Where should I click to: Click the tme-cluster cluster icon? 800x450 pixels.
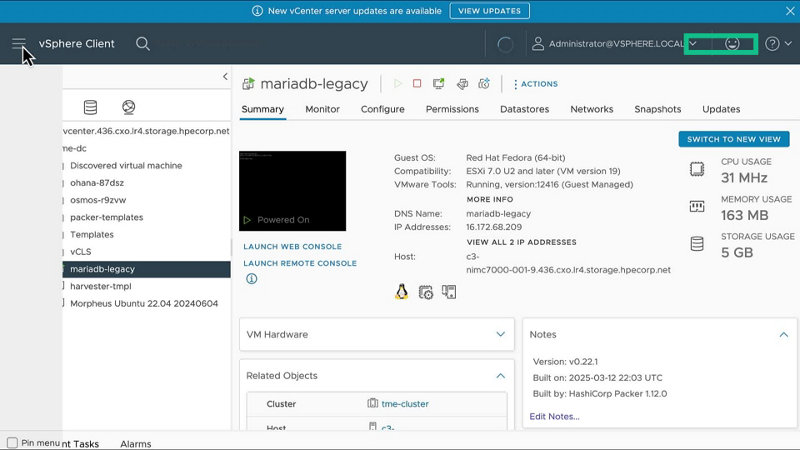coord(372,403)
